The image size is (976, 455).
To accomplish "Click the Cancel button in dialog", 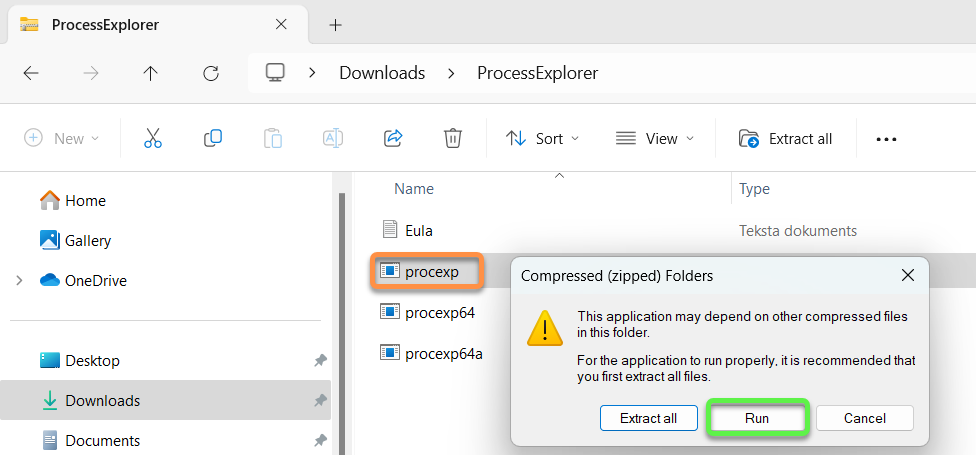I will [865, 418].
